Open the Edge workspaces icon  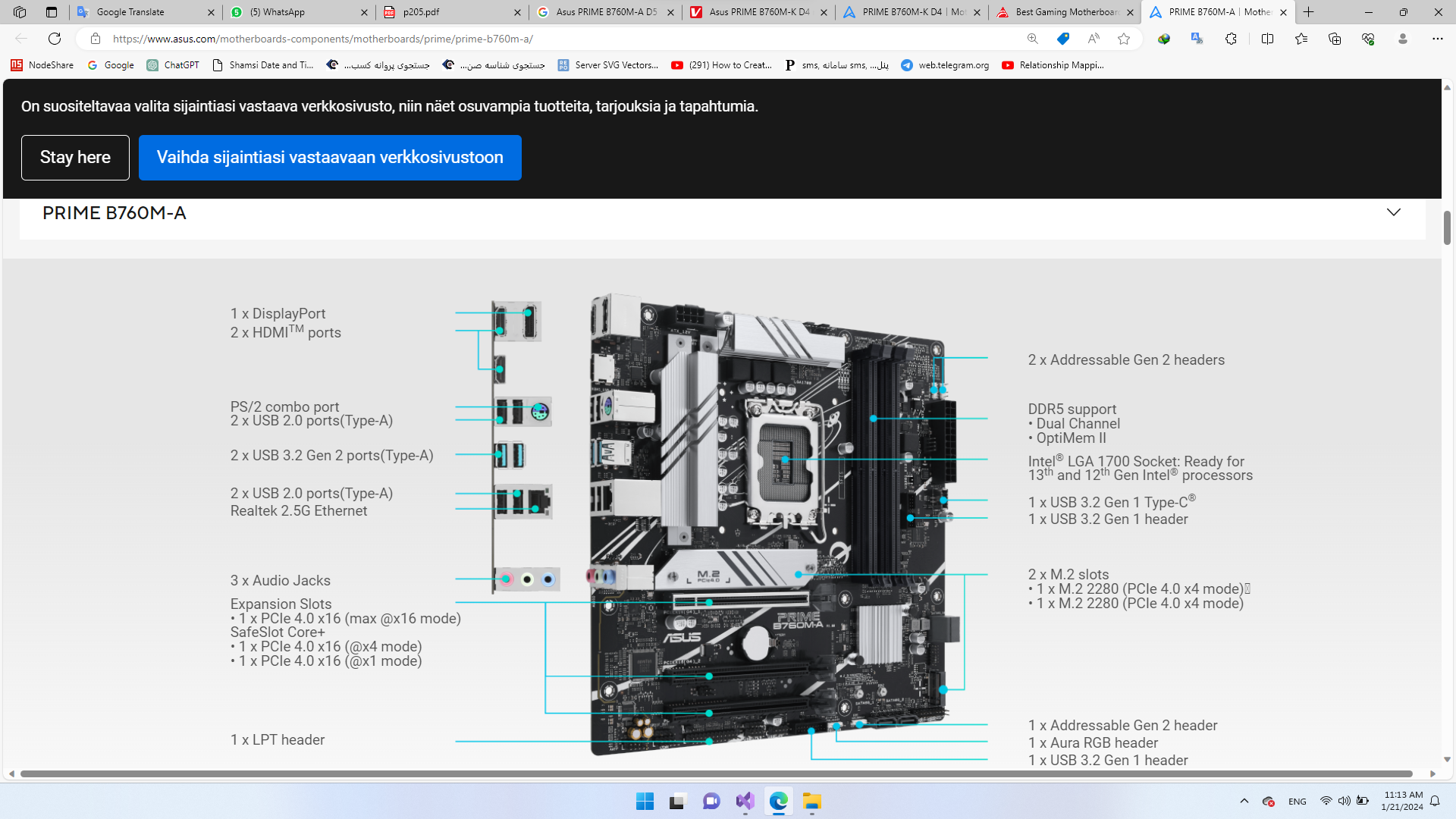(20, 12)
